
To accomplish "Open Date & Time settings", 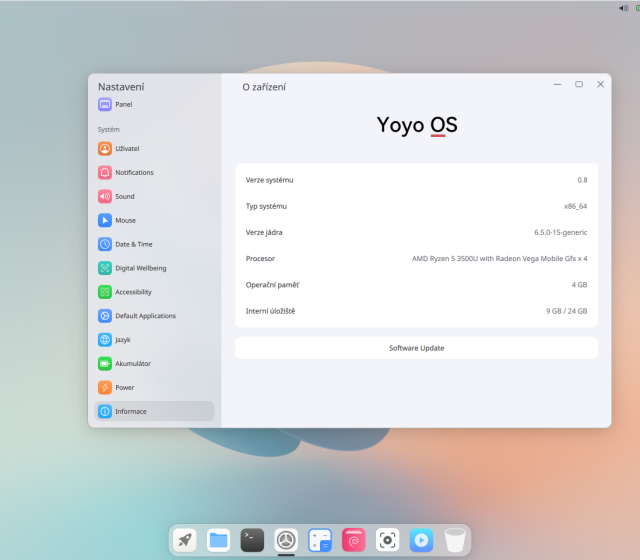I will click(x=133, y=244).
